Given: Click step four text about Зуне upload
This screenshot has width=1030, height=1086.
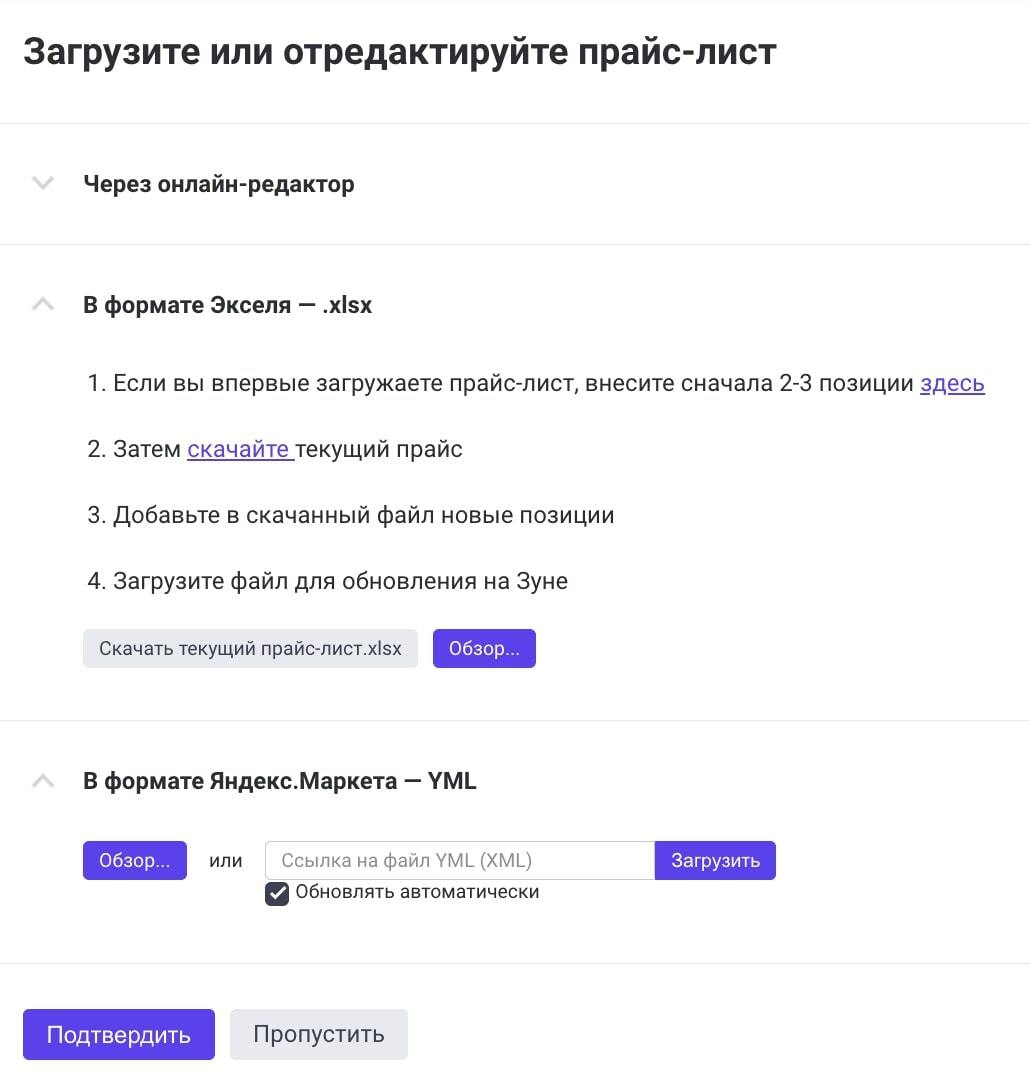Looking at the screenshot, I should pyautogui.click(x=328, y=581).
